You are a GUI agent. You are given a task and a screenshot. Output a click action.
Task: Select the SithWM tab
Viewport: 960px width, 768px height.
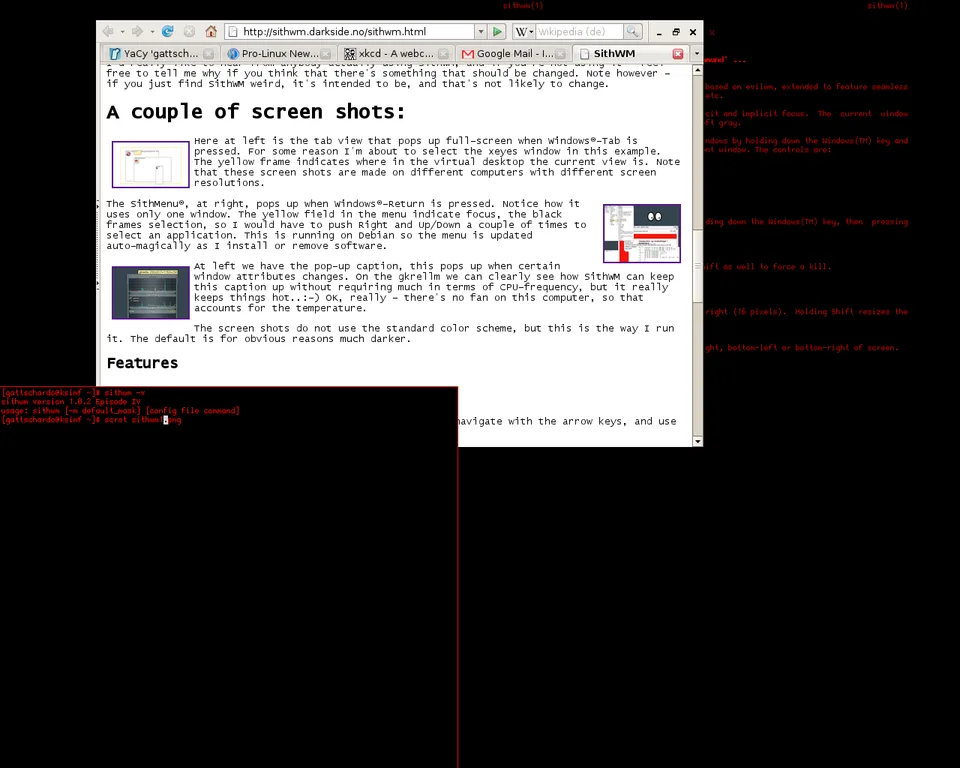pyautogui.click(x=629, y=53)
